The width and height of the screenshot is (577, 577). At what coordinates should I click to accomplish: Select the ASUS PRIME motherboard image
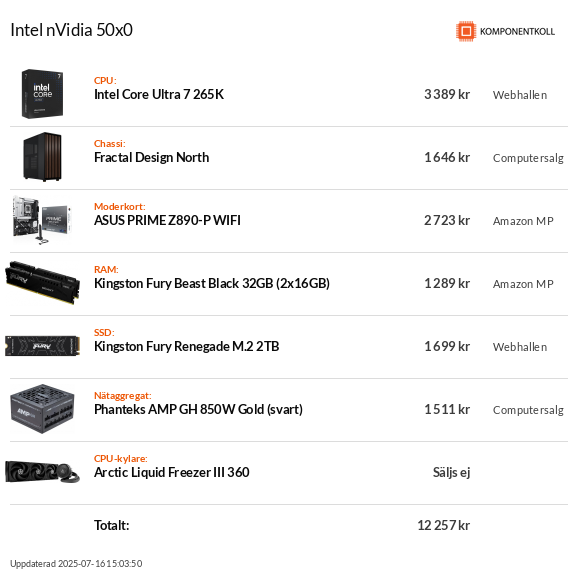pyautogui.click(x=42, y=220)
